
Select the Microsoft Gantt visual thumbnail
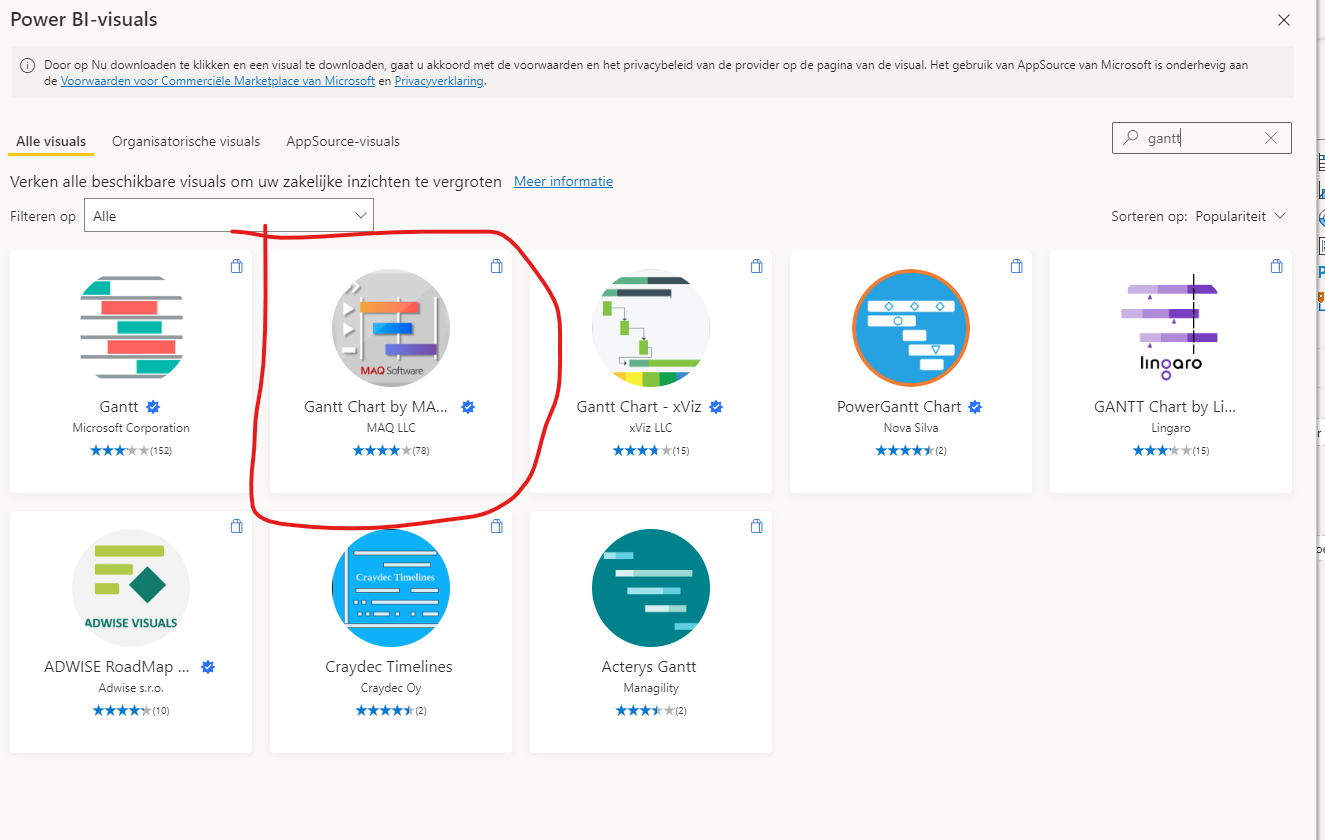point(131,328)
